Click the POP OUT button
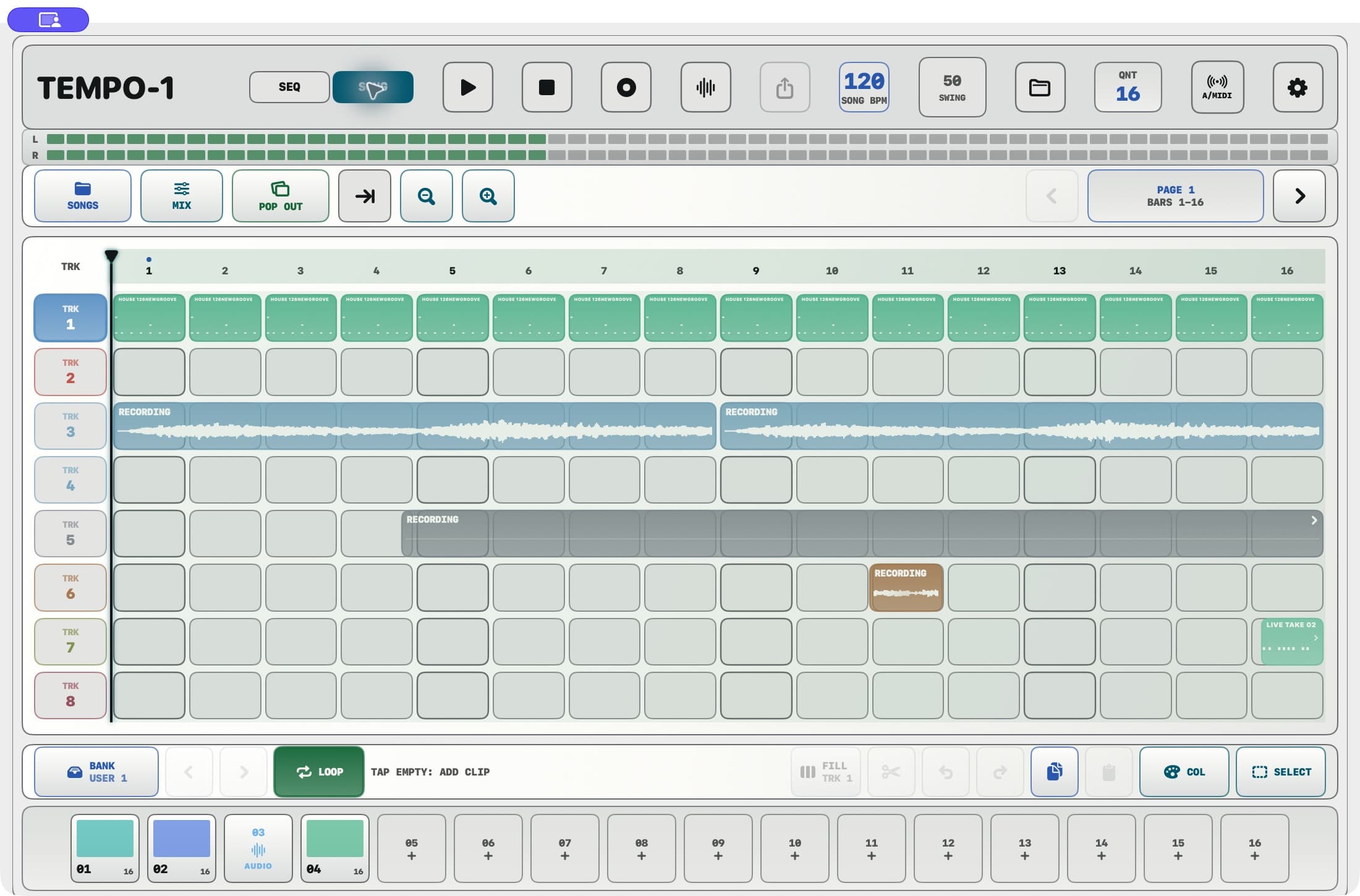The width and height of the screenshot is (1360, 896). click(x=281, y=196)
